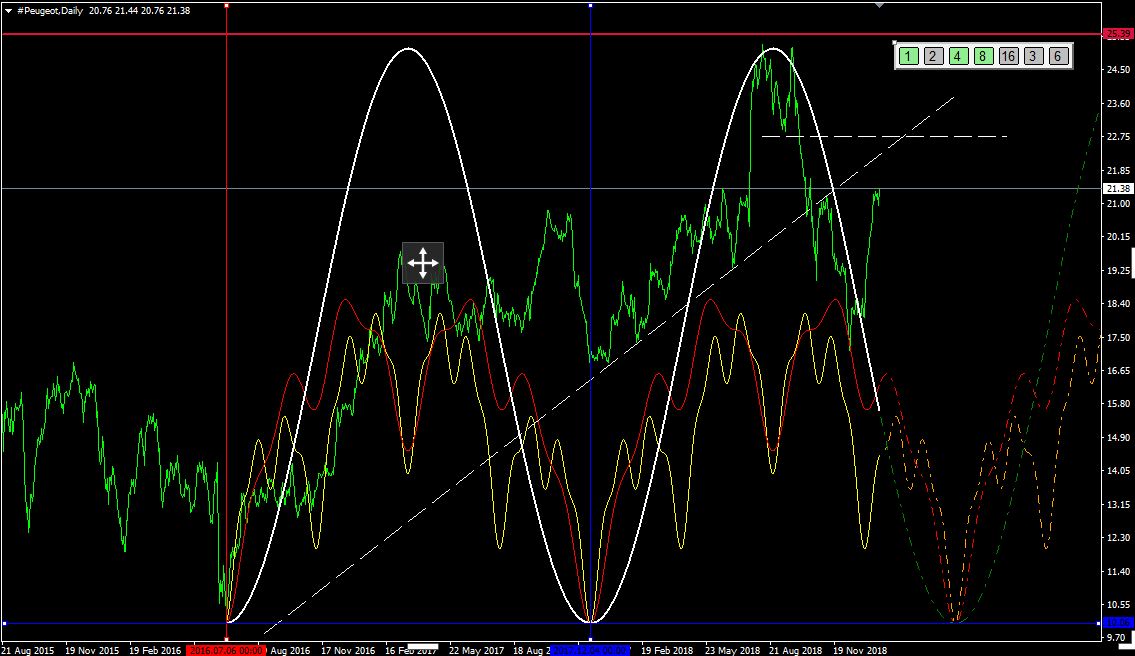The height and width of the screenshot is (656, 1135).
Task: Enable cycle button 2 in the panel
Action: click(x=932, y=56)
